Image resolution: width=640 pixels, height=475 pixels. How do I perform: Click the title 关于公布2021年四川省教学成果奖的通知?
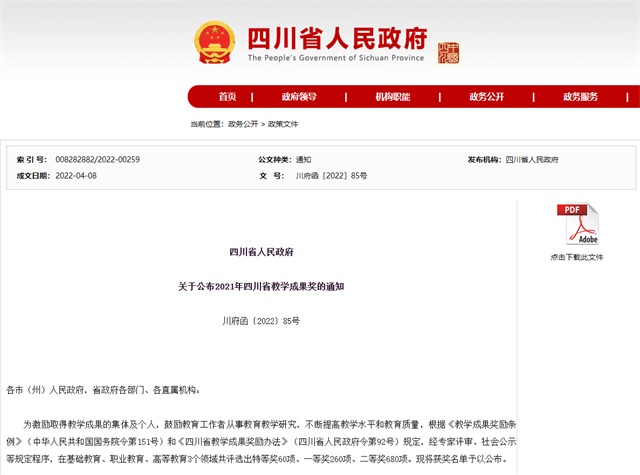(261, 286)
